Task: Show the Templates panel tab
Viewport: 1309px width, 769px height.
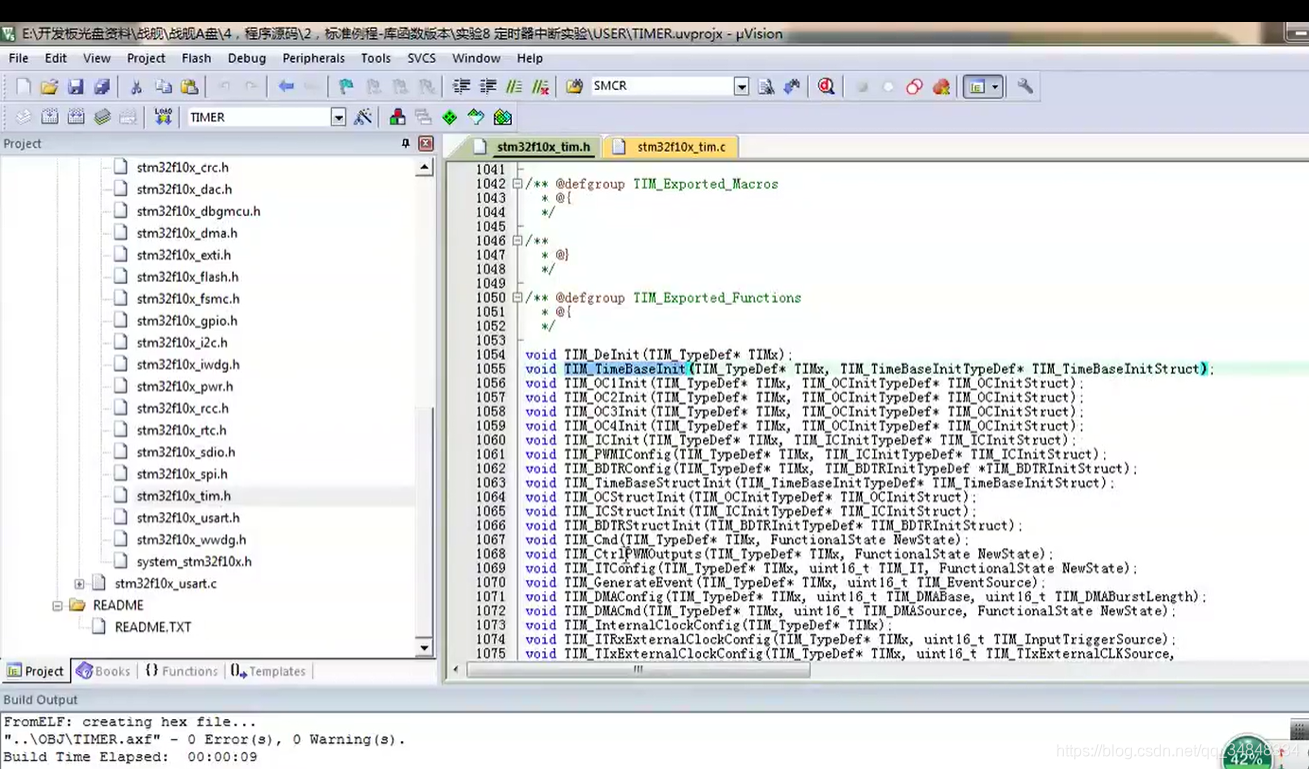Action: click(268, 671)
